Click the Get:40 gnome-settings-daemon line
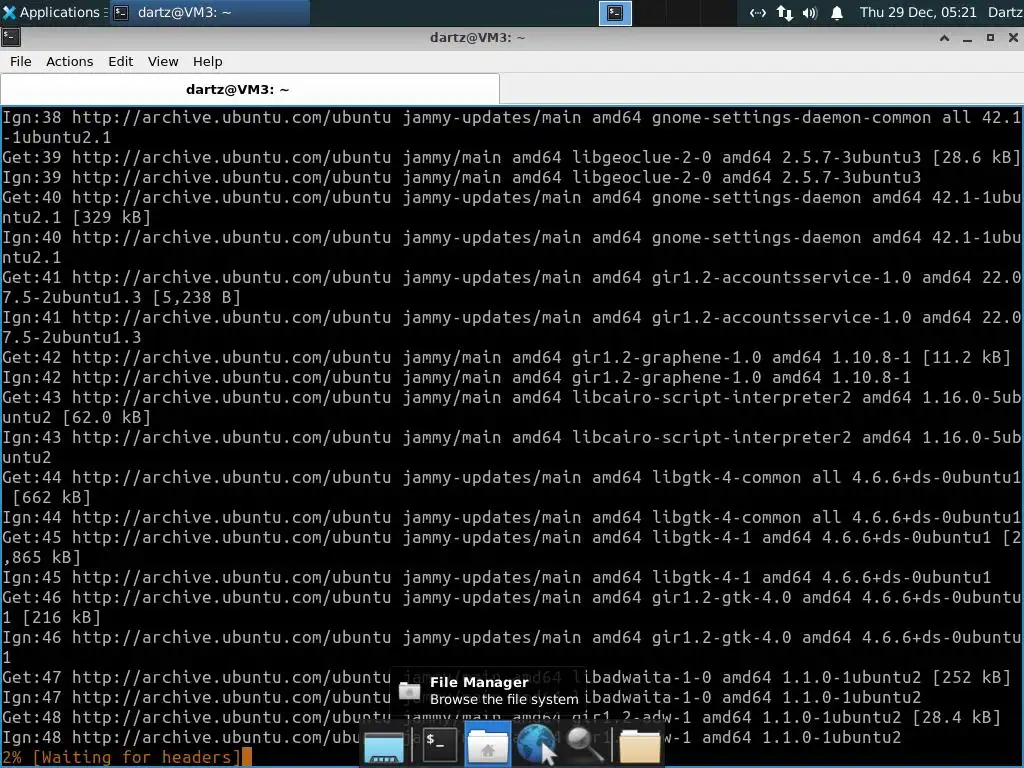This screenshot has width=1024, height=768. (x=511, y=208)
